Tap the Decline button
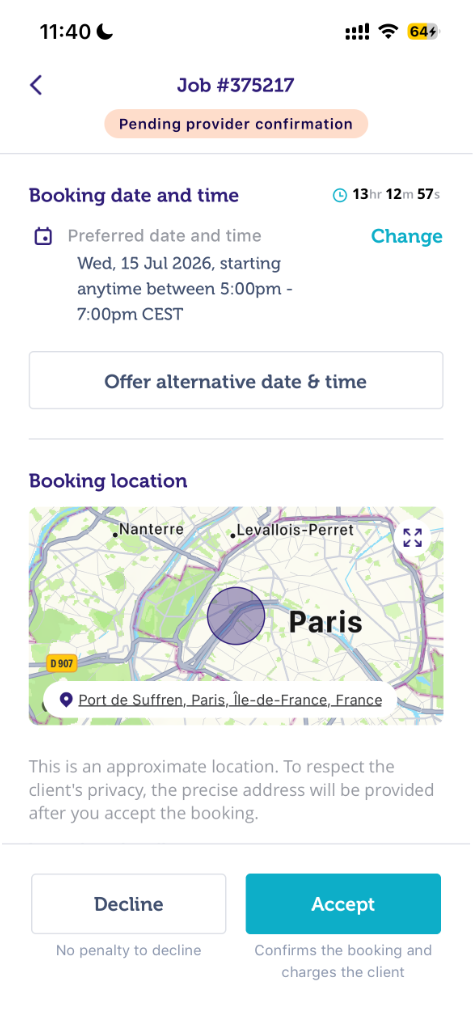The width and height of the screenshot is (473, 1024). tap(129, 904)
